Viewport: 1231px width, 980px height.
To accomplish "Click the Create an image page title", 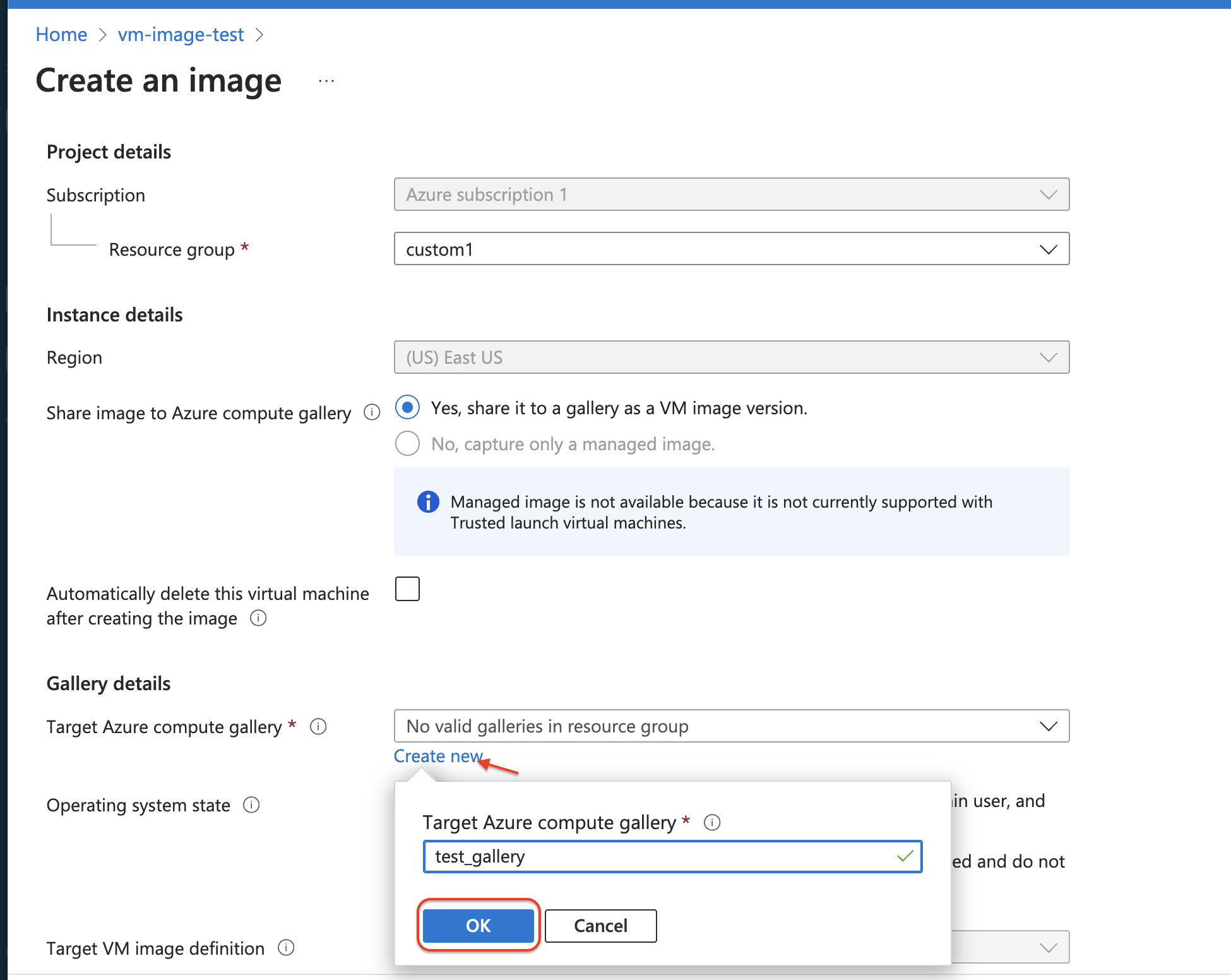I will pyautogui.click(x=158, y=81).
